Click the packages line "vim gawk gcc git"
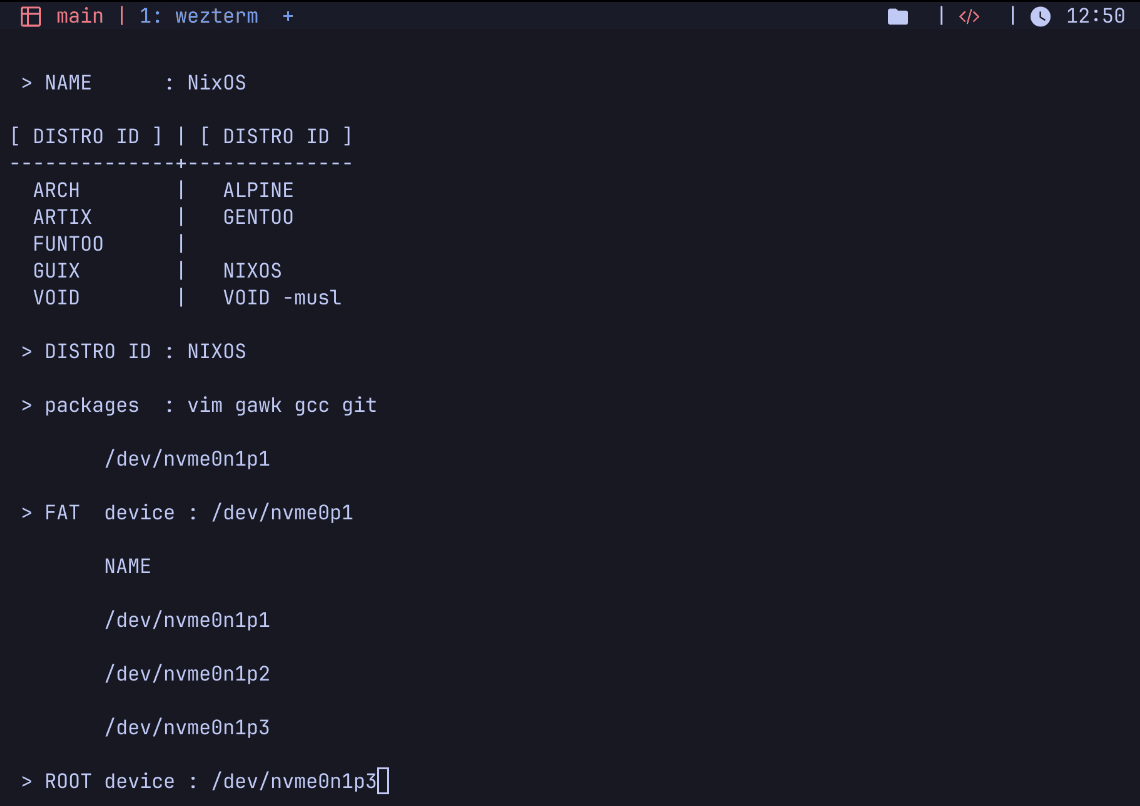The height and width of the screenshot is (806, 1140). pos(282,405)
